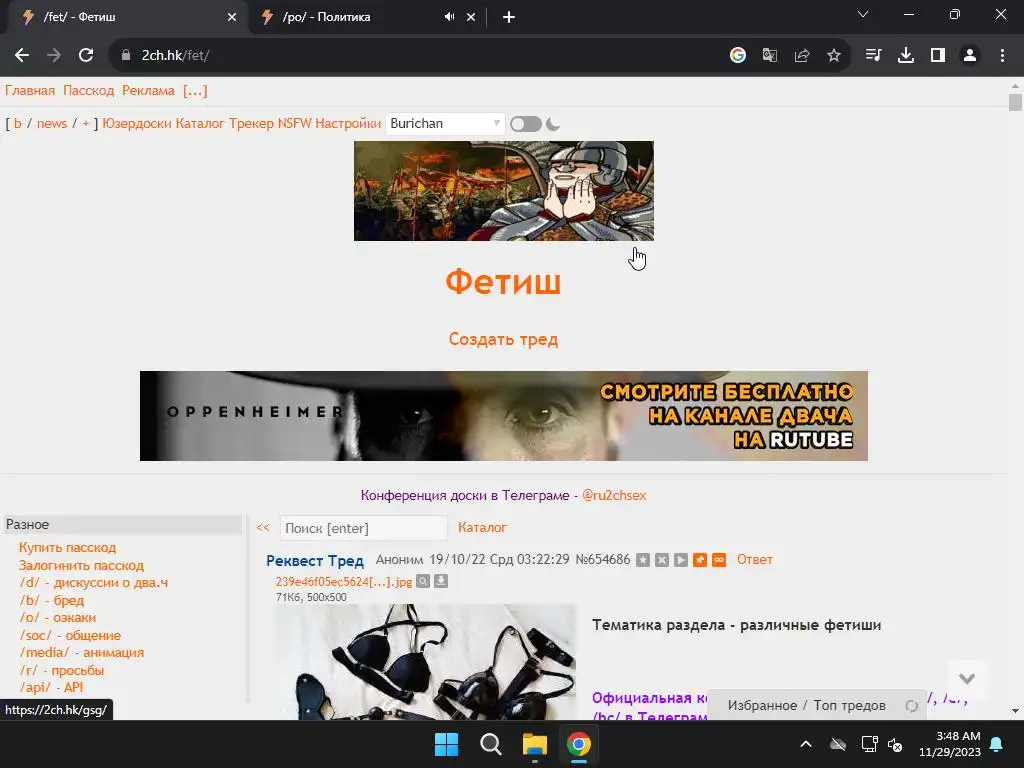
Task: Open the Пасскод top menu link
Action: [89, 91]
